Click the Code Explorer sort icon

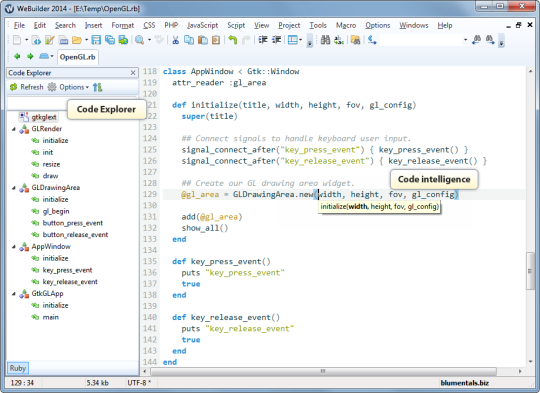tap(97, 87)
